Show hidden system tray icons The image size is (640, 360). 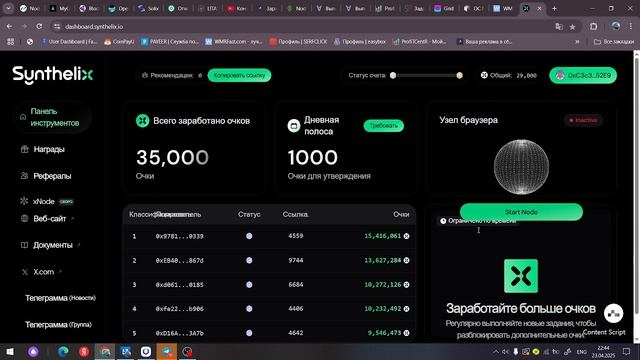495,351
